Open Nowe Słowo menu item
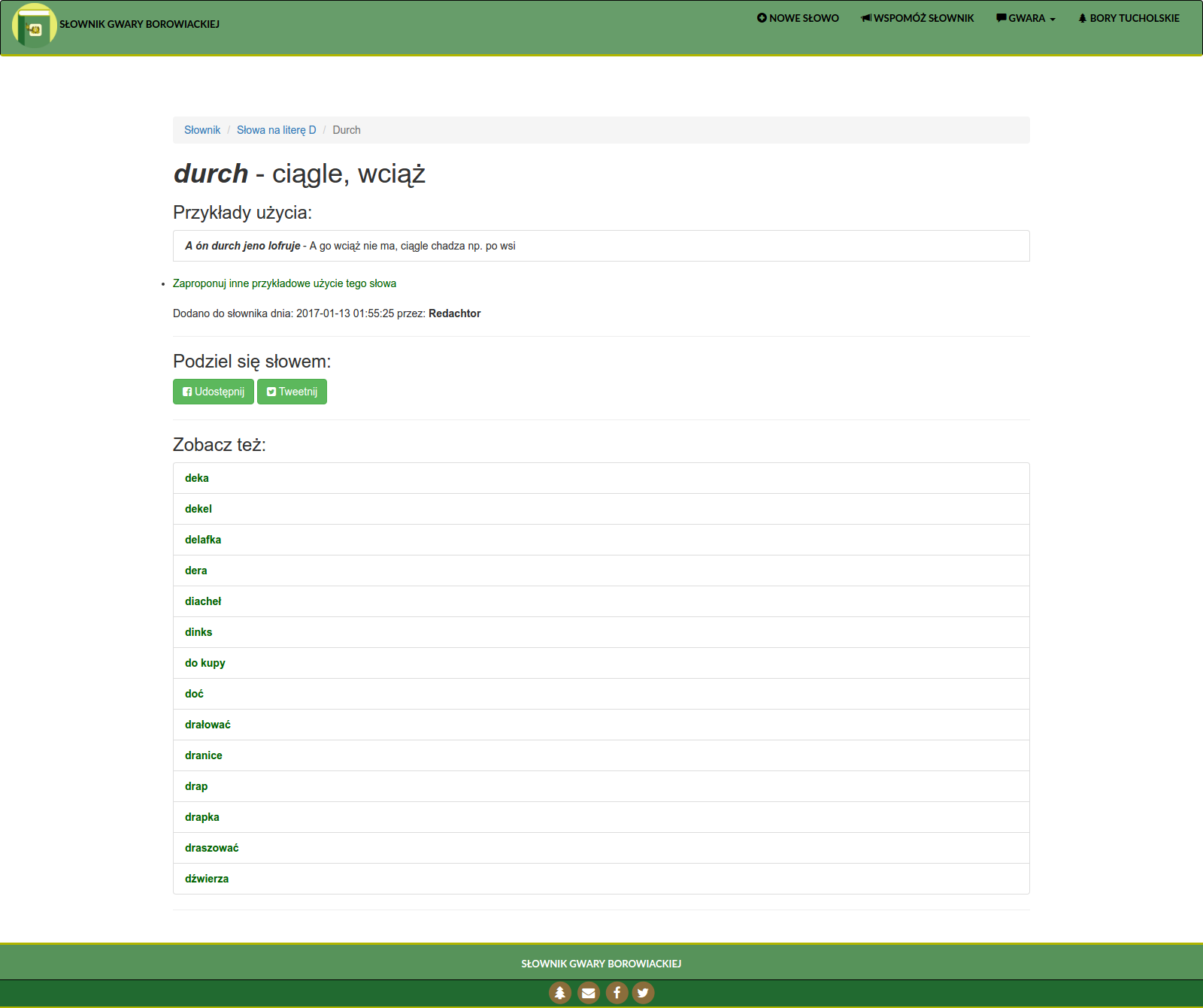Screen dimensions: 1203x1008 tap(798, 18)
